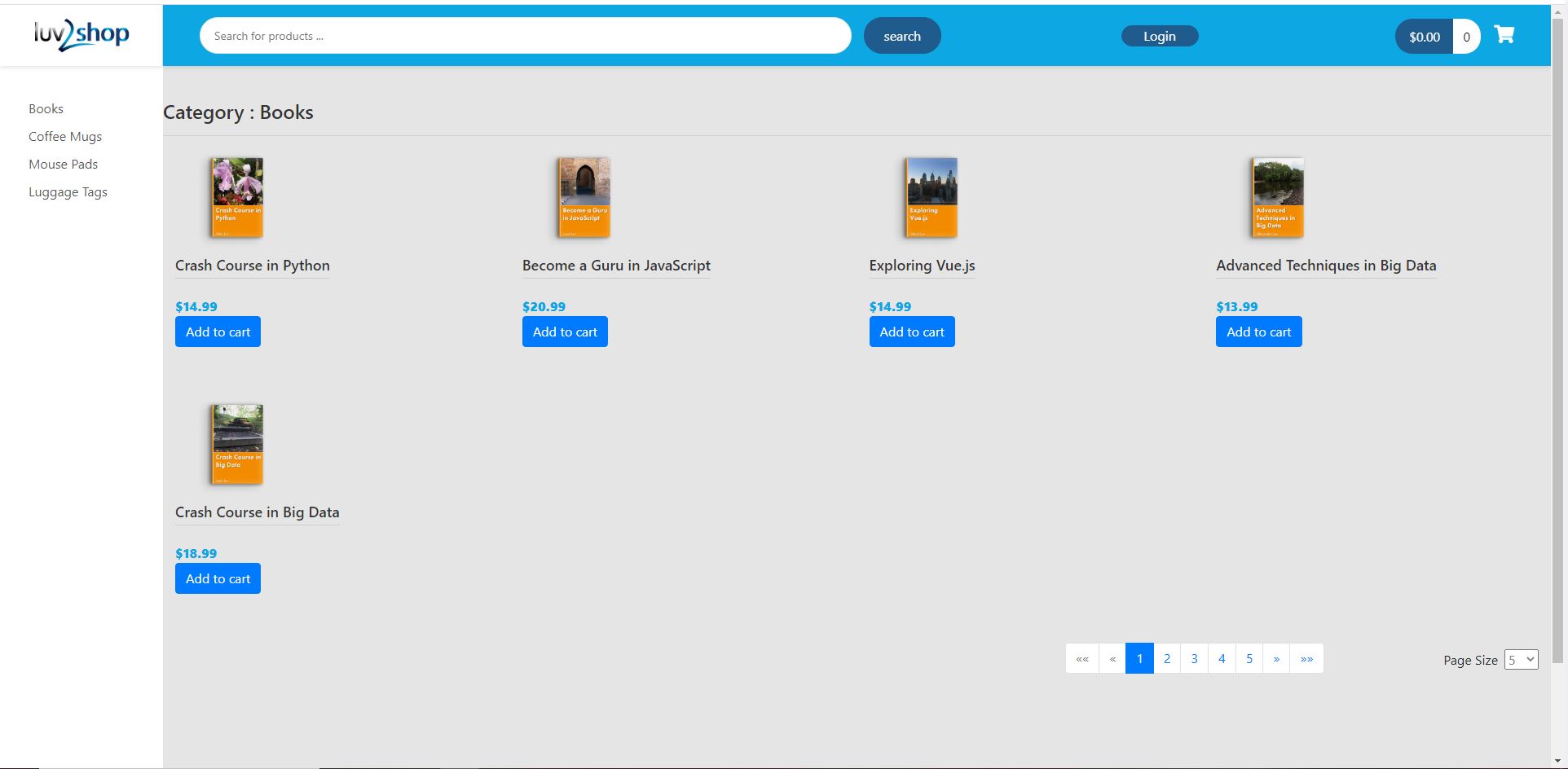Screen dimensions: 1568x769
Task: Open the Become a Guru in JavaScript cover image
Action: pos(584,198)
